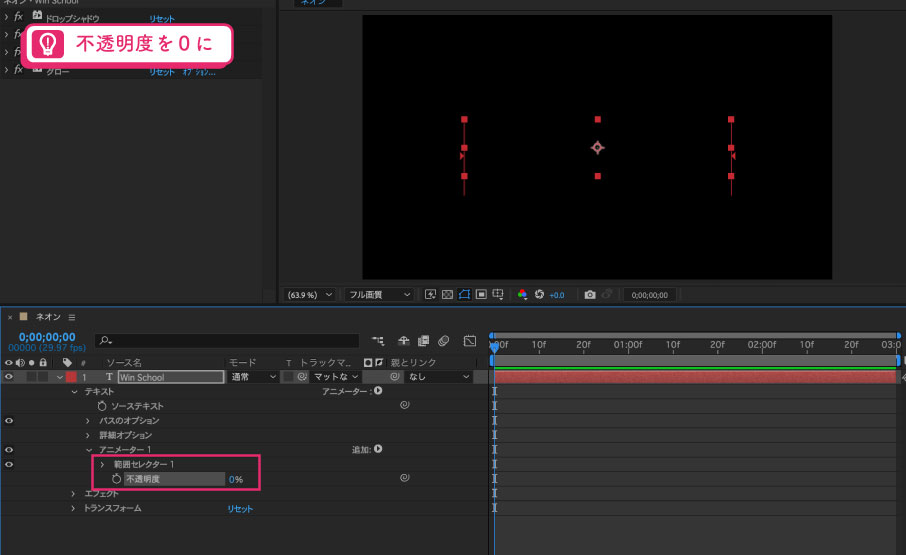Image resolution: width=906 pixels, height=555 pixels.
Task: Click the red label color of Win School
Action: click(71, 377)
